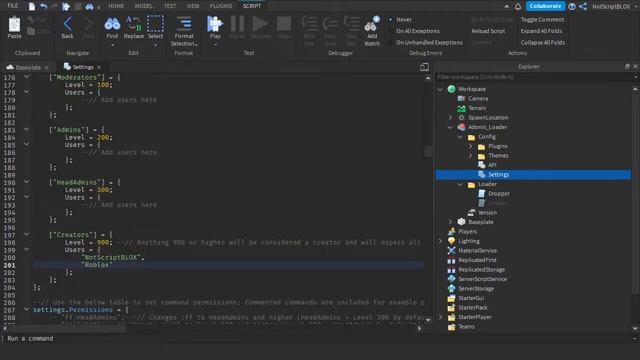The image size is (640, 360).
Task: Select the Dropper script in Explorer
Action: click(x=499, y=193)
